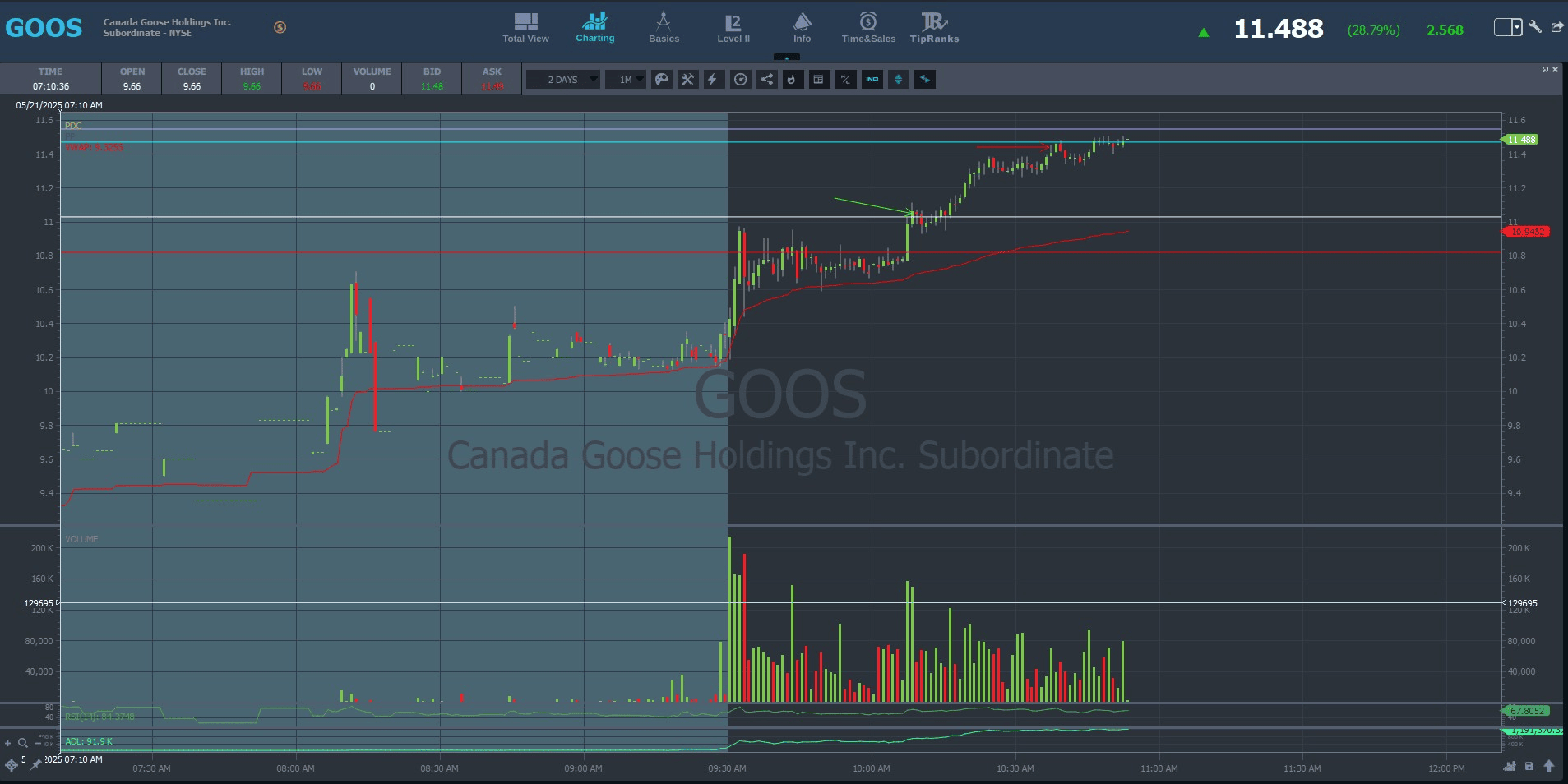Click the green 11.488 price tag on axis
The height and width of the screenshot is (784, 1568).
click(x=1521, y=140)
